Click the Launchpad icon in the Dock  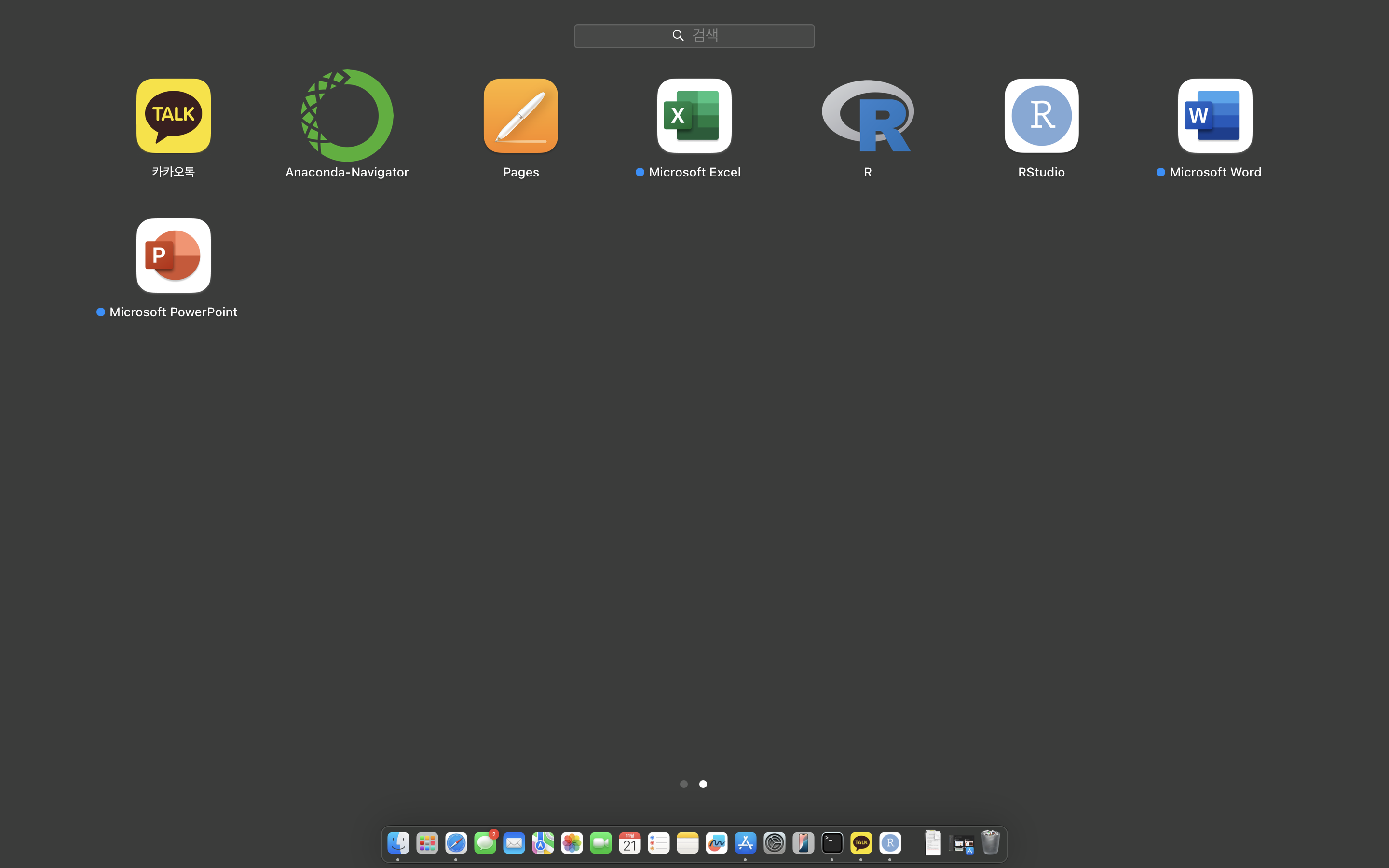(427, 843)
